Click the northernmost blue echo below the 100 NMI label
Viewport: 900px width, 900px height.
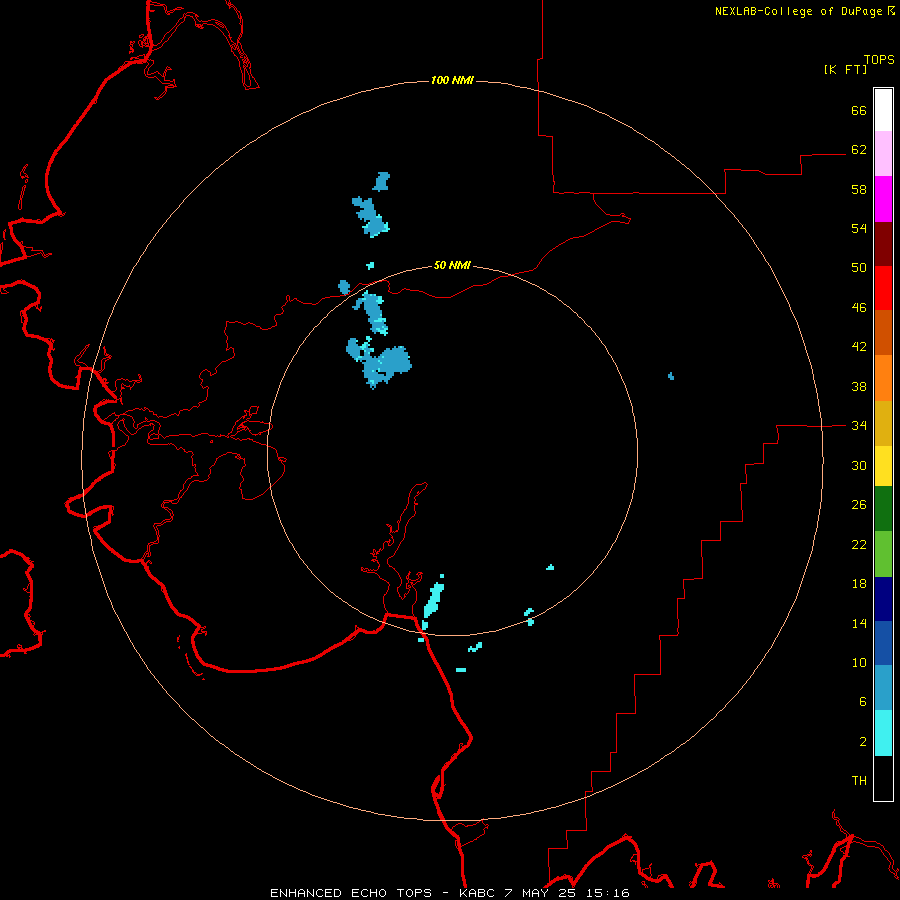(381, 181)
